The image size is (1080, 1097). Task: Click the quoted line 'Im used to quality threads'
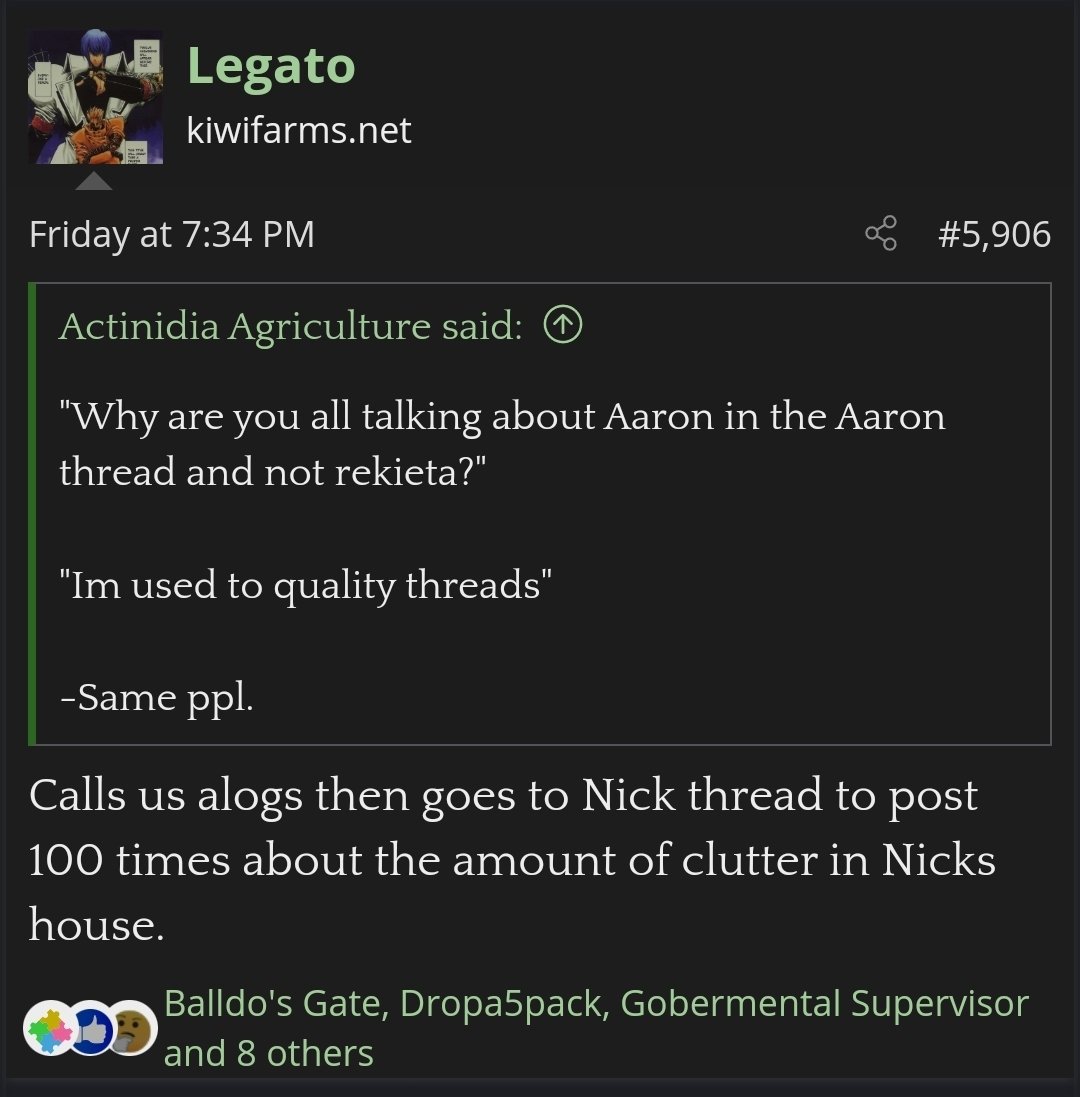(306, 585)
